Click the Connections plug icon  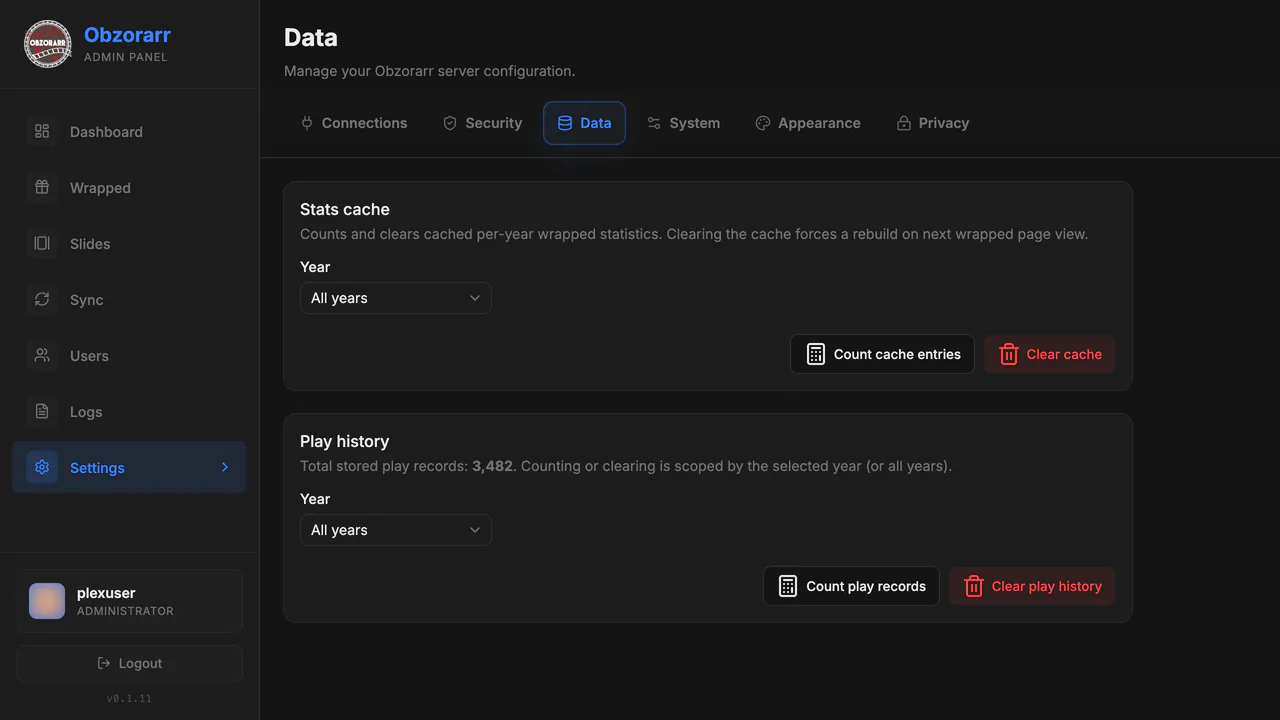click(307, 123)
